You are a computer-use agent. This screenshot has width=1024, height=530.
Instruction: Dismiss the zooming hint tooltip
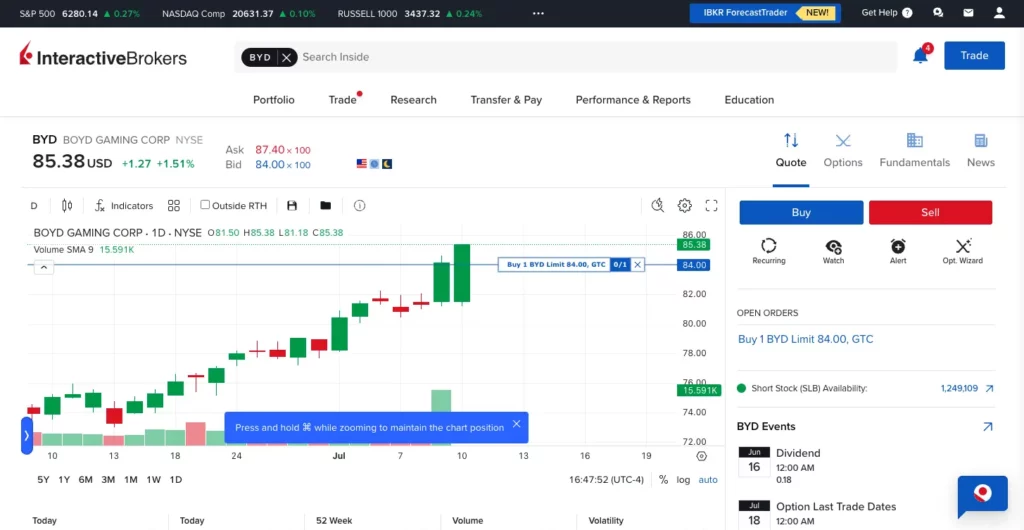coord(517,424)
